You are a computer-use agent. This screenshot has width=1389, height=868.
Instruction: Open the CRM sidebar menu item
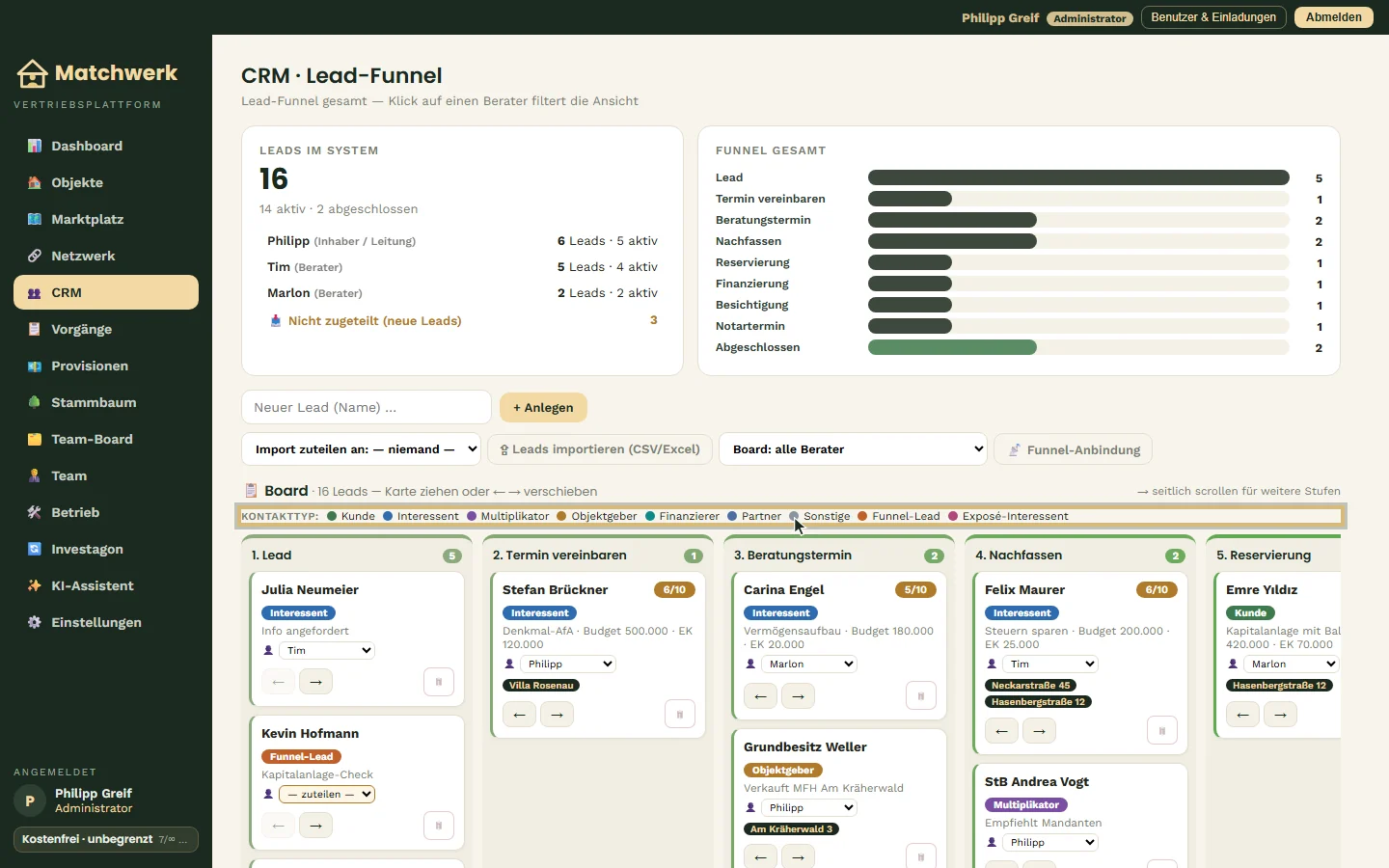pos(106,292)
